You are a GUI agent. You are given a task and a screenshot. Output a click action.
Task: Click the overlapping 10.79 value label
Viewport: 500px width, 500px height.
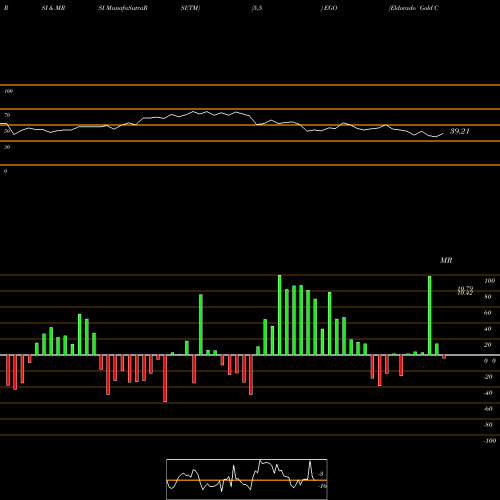tap(465, 288)
